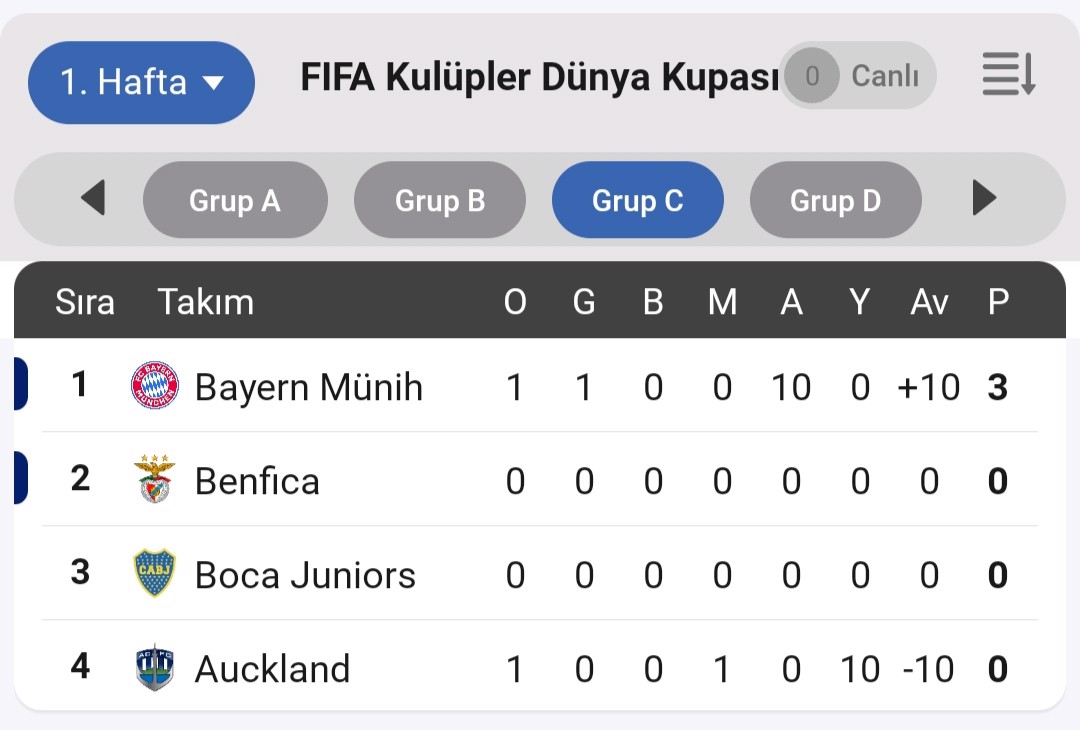Open the sort order icon
Image resolution: width=1080 pixels, height=730 pixels.
pos(1009,74)
